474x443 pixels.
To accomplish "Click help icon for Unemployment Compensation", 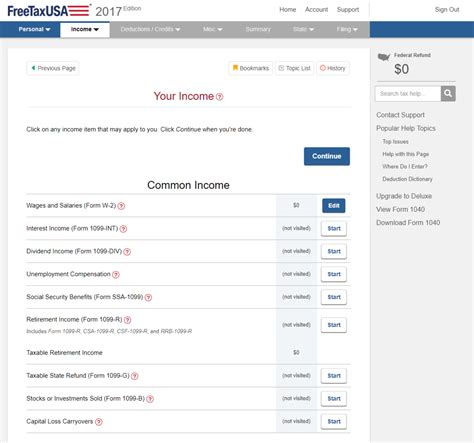I will click(116, 275).
